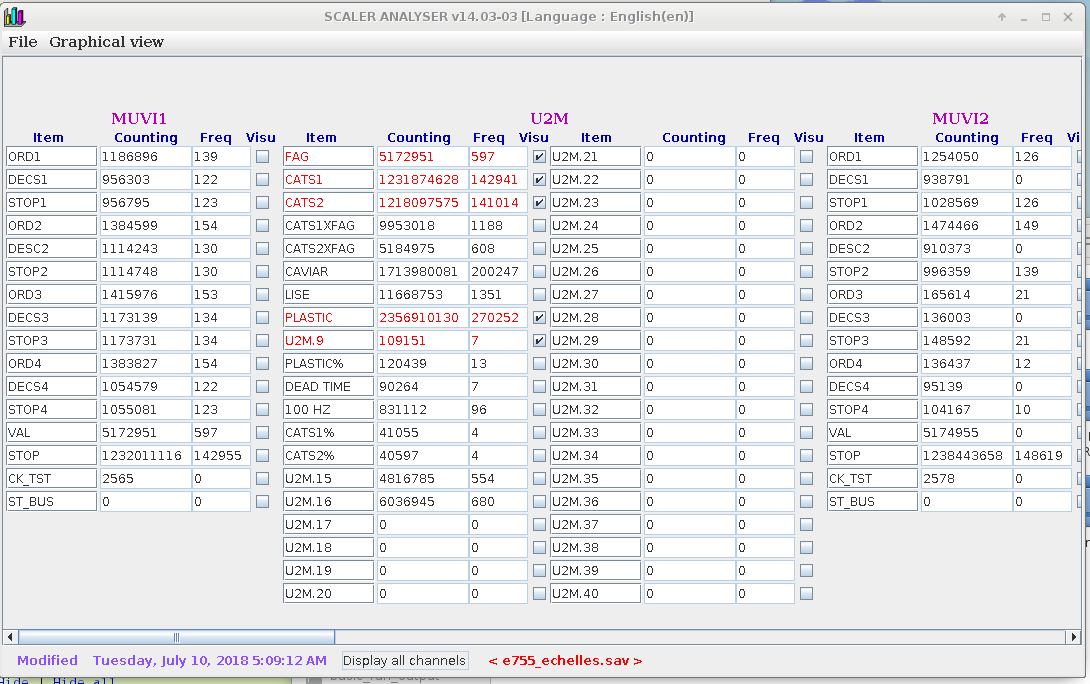Click Display all channels button
1090x684 pixels.
tap(405, 660)
